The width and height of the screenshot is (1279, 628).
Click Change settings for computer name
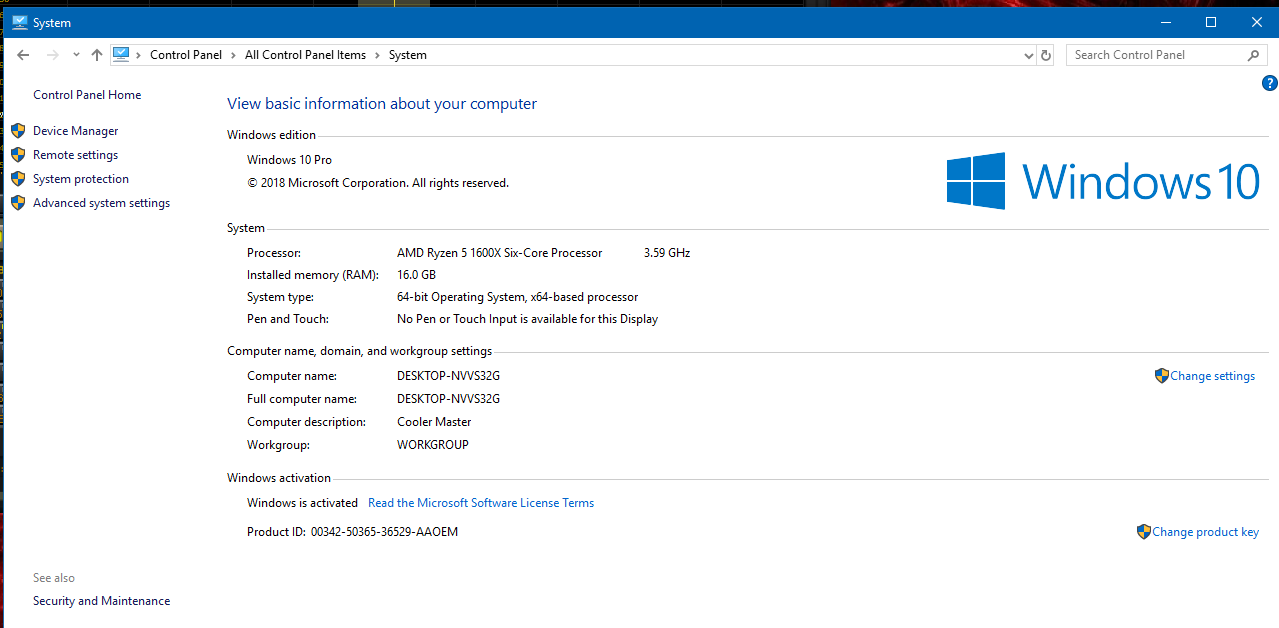pos(1212,376)
